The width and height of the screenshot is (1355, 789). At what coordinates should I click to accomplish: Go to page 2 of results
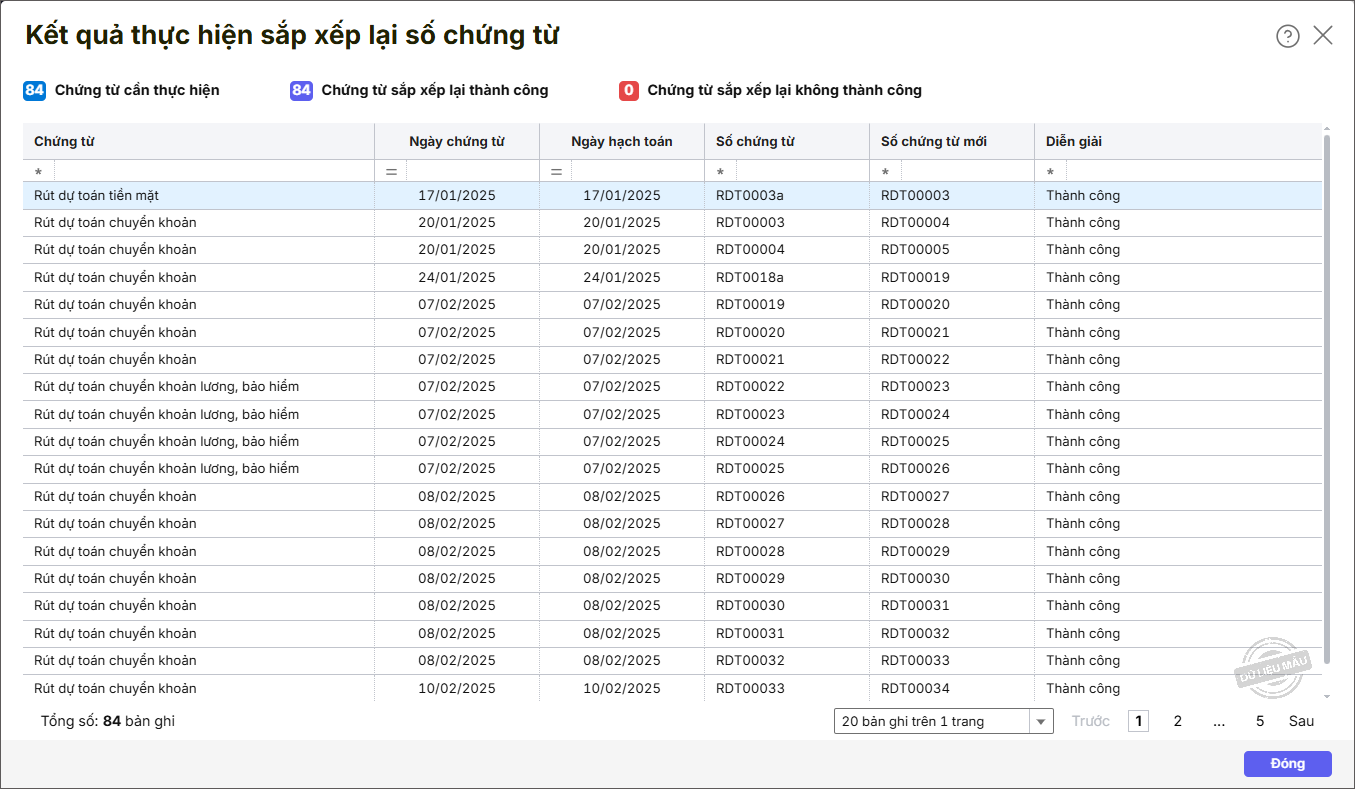[1178, 721]
